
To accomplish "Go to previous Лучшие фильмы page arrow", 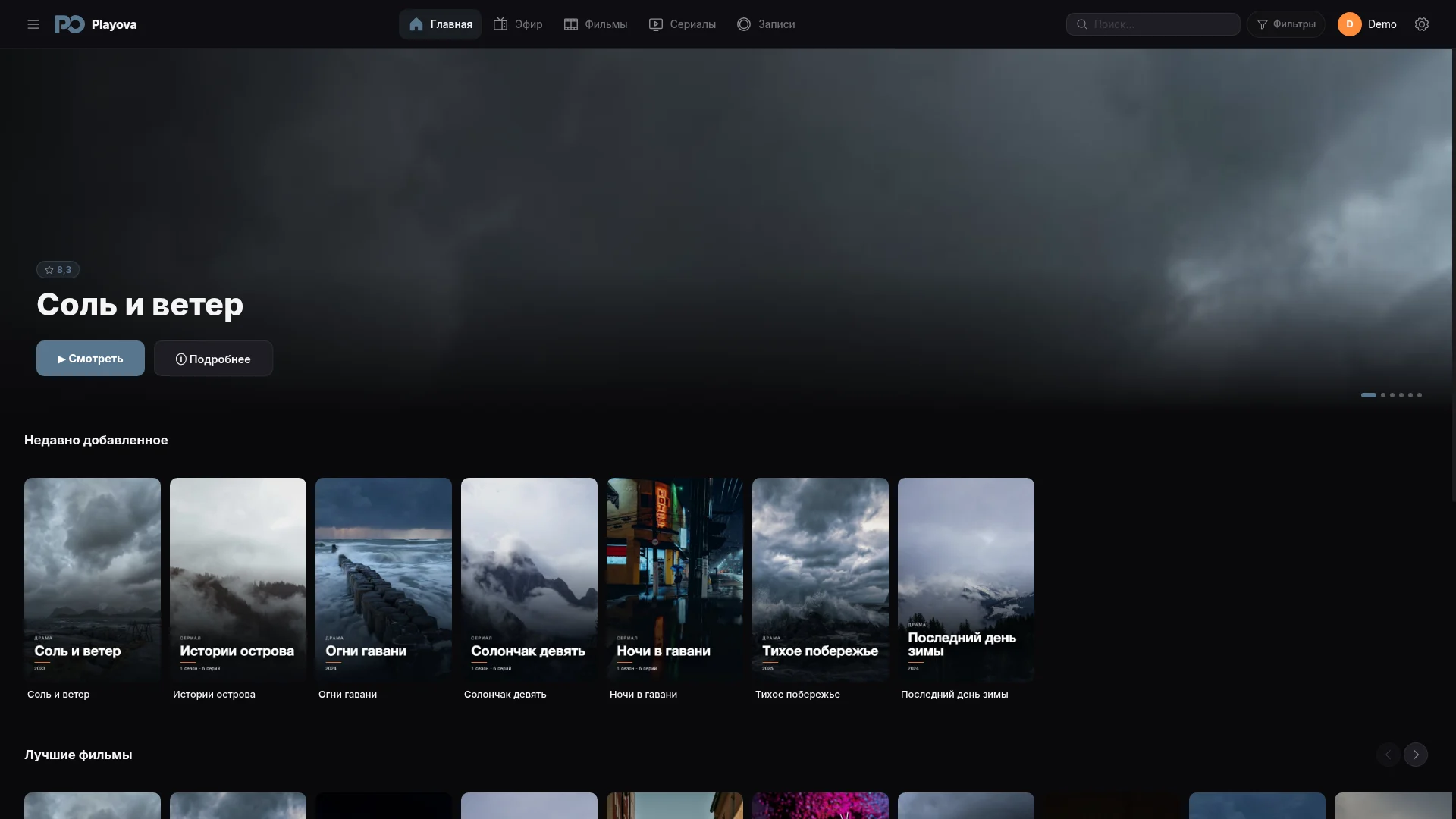I will (x=1389, y=755).
